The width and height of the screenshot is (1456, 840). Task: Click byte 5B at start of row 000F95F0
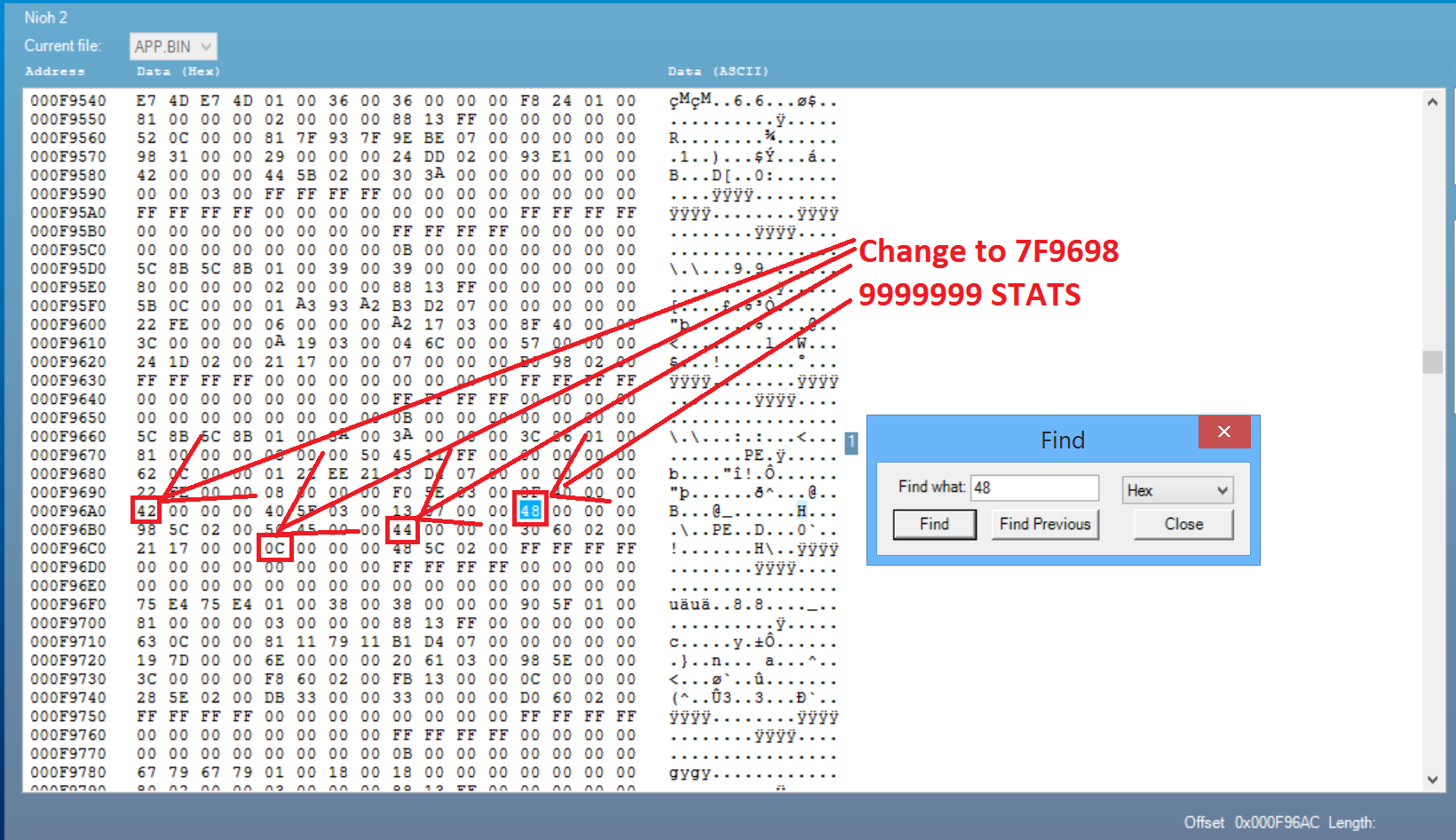coord(146,305)
